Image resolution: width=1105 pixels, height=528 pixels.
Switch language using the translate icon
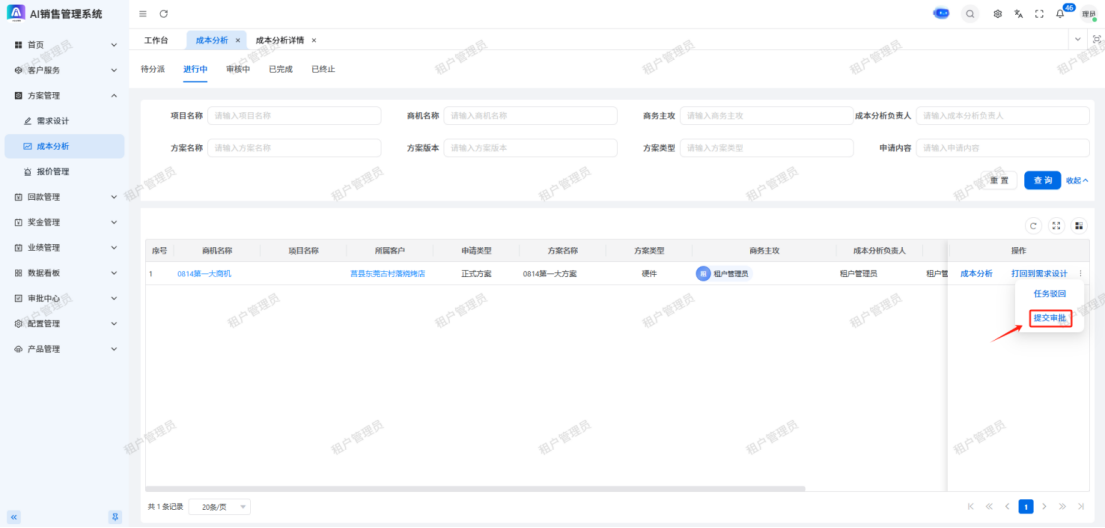point(1018,14)
